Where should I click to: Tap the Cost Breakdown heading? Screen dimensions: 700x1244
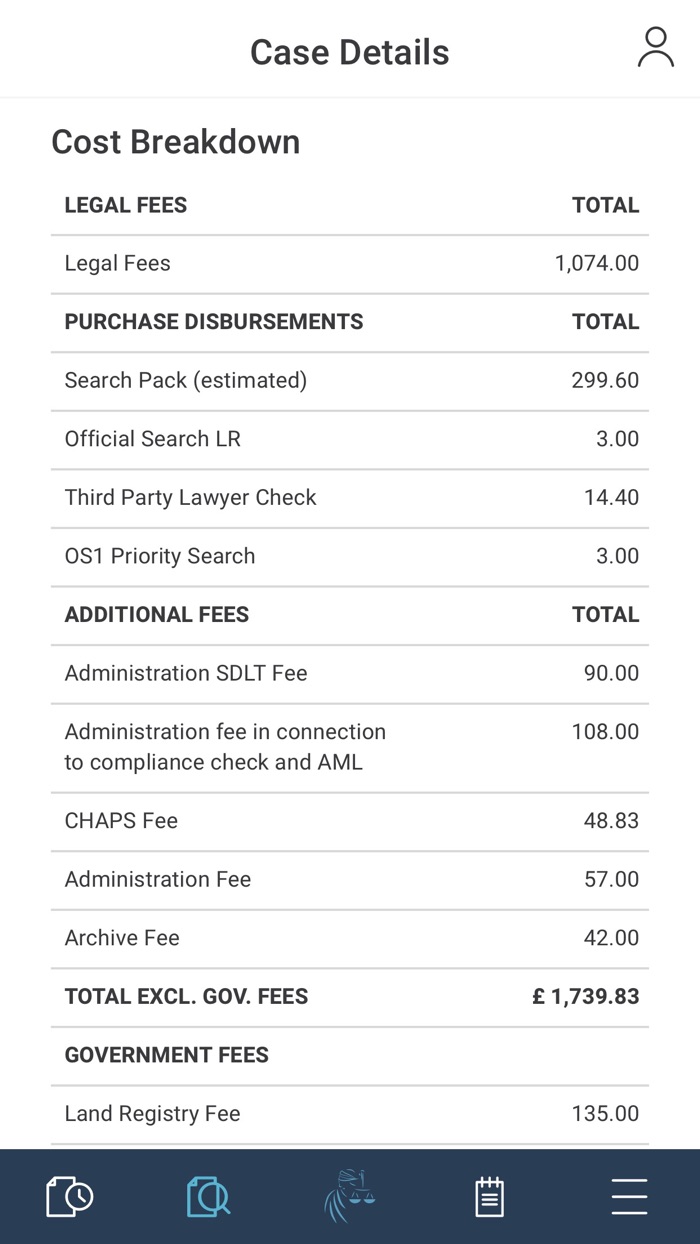(x=176, y=142)
